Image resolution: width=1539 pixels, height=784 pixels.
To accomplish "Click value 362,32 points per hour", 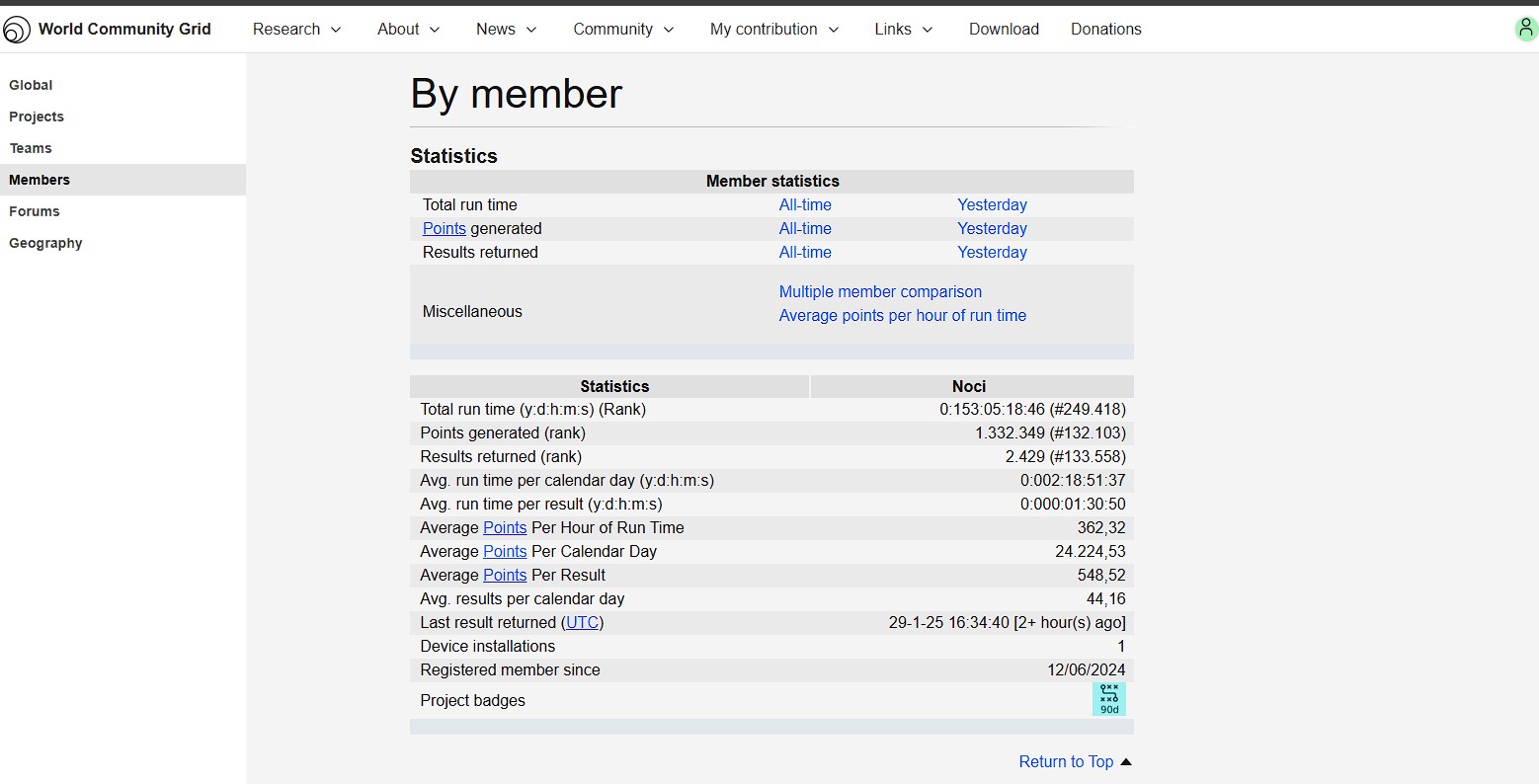I will coord(1101,527).
